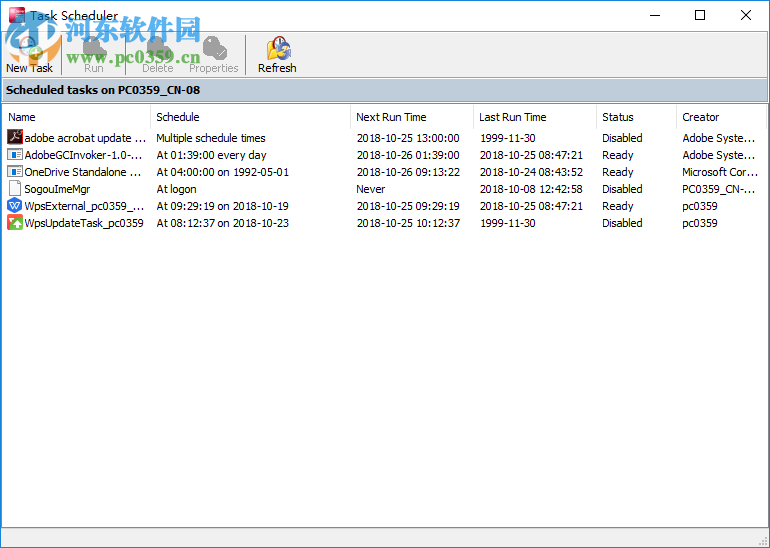Click 'At 08:12:37 on 2018-10-23' schedule

click(222, 223)
